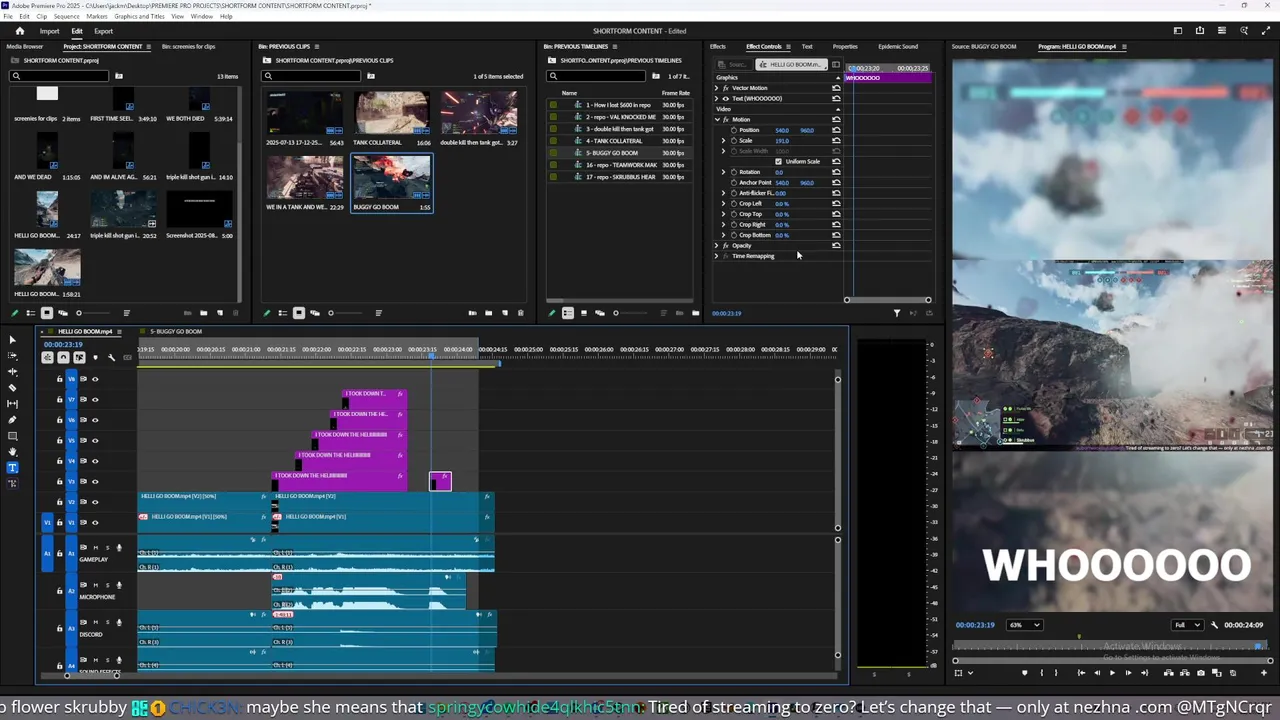The height and width of the screenshot is (720, 1280).
Task: Open the Media Browser tab
Action: click(x=25, y=46)
